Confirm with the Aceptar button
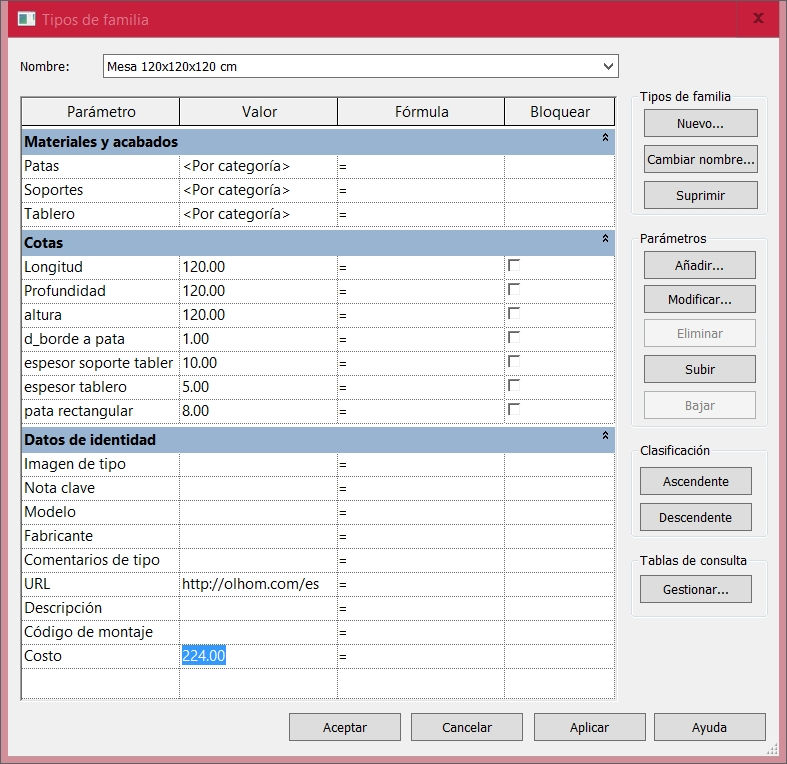The height and width of the screenshot is (764, 787). tap(345, 727)
